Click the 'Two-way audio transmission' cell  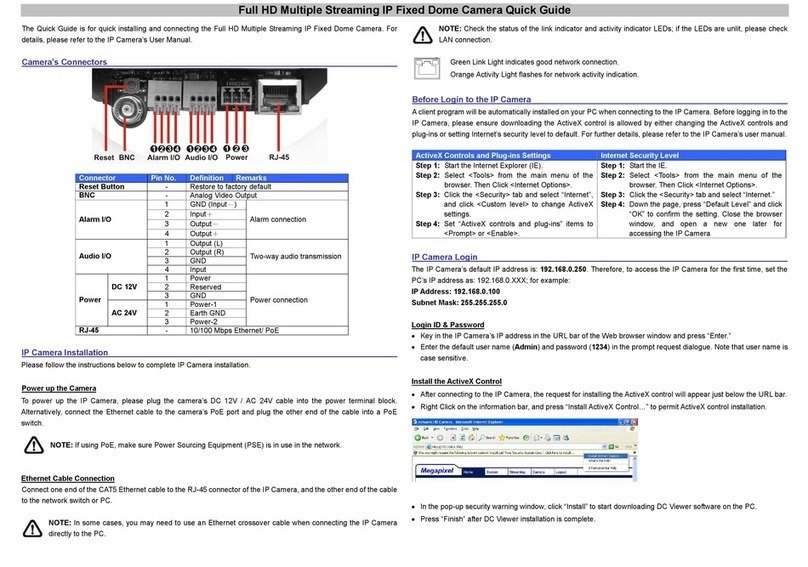[295, 256]
